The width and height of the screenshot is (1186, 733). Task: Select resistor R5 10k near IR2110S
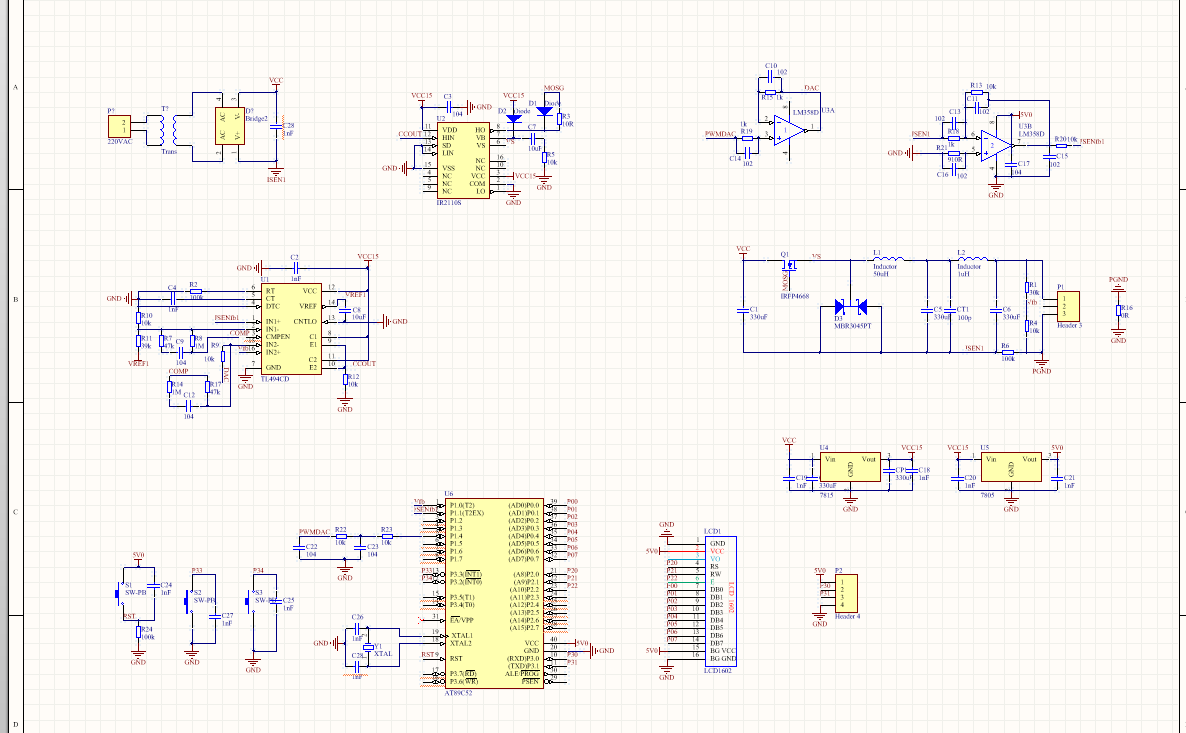tap(544, 157)
